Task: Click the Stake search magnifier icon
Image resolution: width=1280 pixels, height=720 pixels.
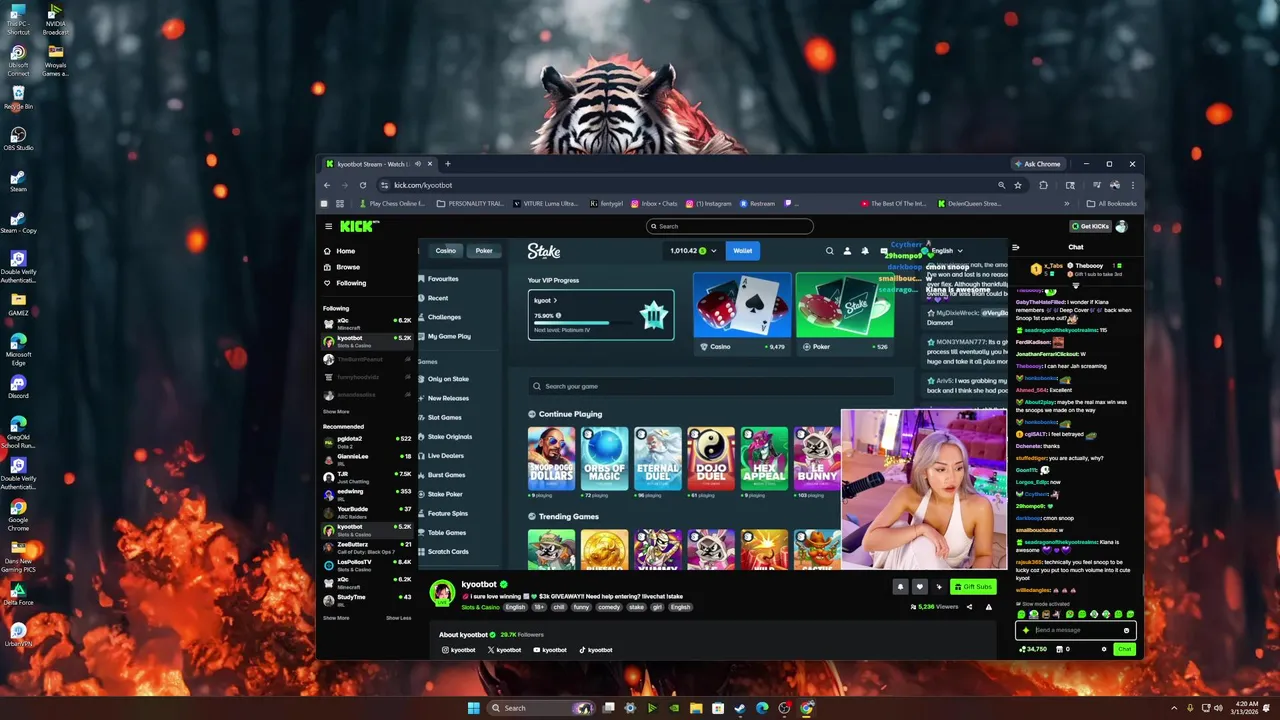Action: click(x=829, y=251)
